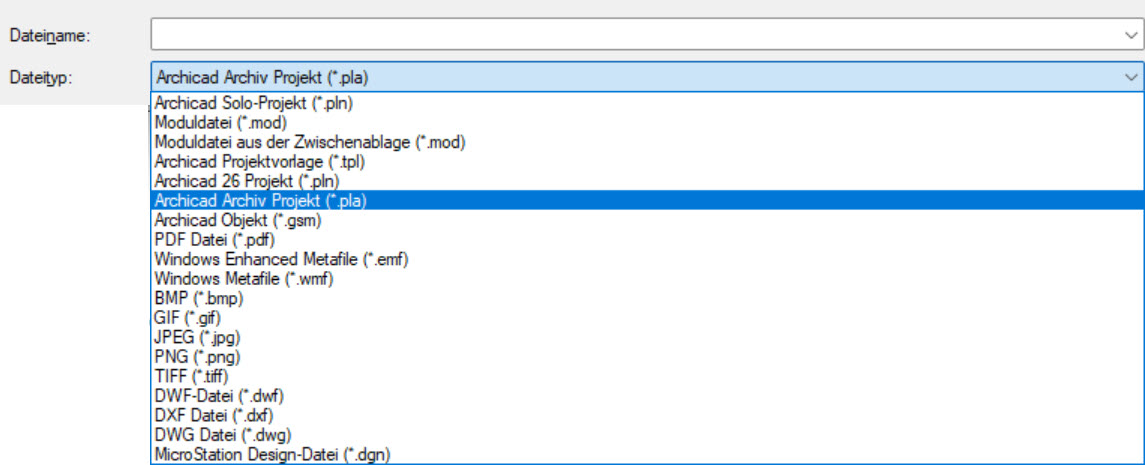The height and width of the screenshot is (465, 1145).
Task: Select DWG Datei (*.dwg)
Action: pyautogui.click(x=646, y=435)
